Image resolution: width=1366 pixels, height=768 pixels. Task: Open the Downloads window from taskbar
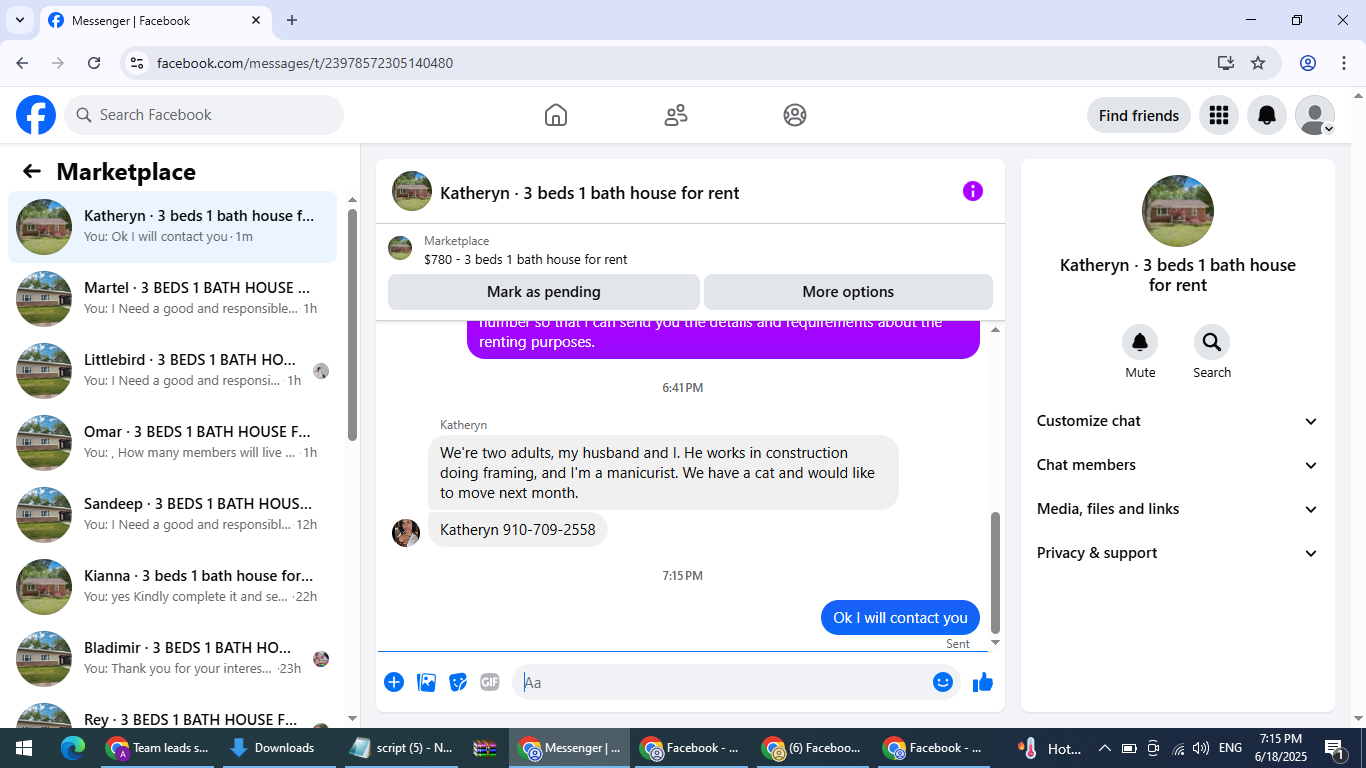(x=272, y=748)
